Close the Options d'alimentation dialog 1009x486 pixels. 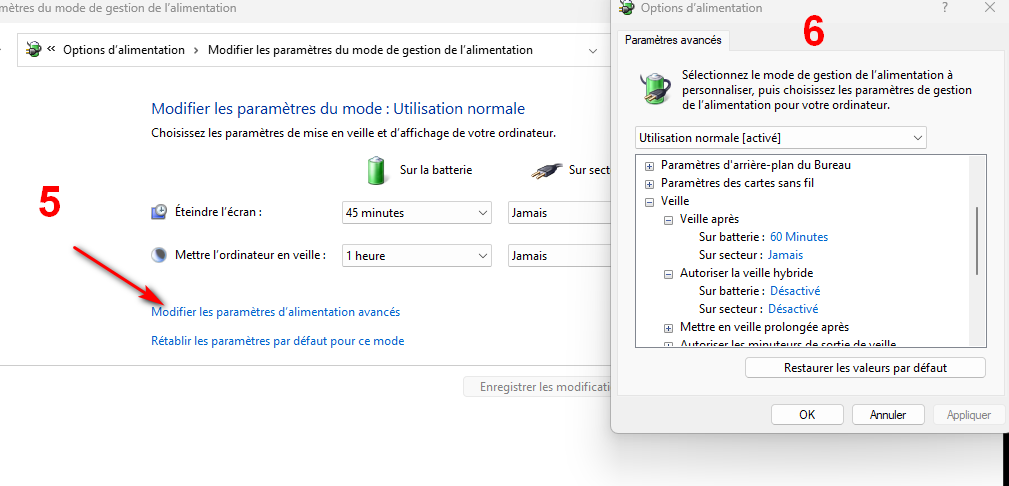990,8
